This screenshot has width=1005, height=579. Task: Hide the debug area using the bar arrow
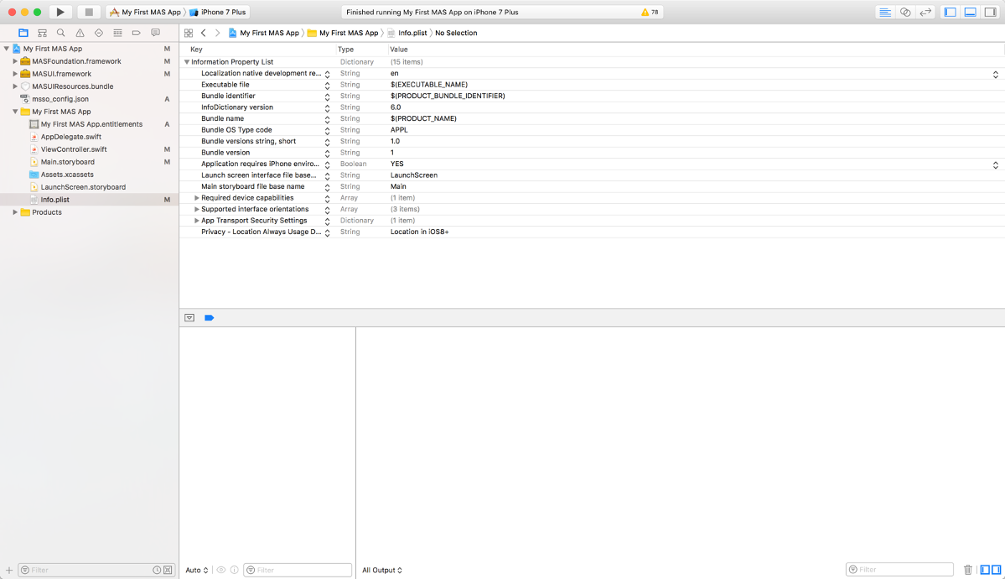pos(189,318)
